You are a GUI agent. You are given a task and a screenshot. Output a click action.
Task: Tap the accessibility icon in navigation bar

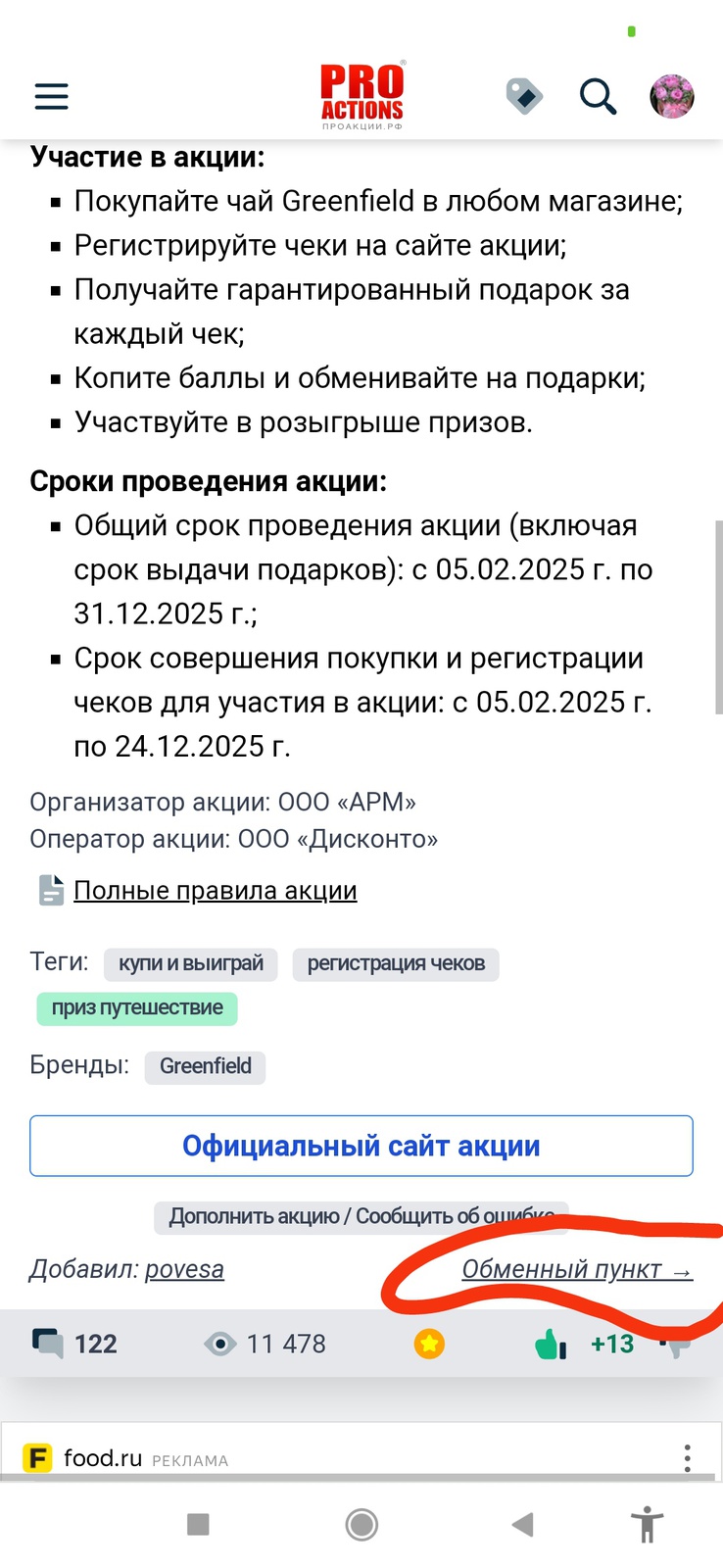coord(648,1525)
